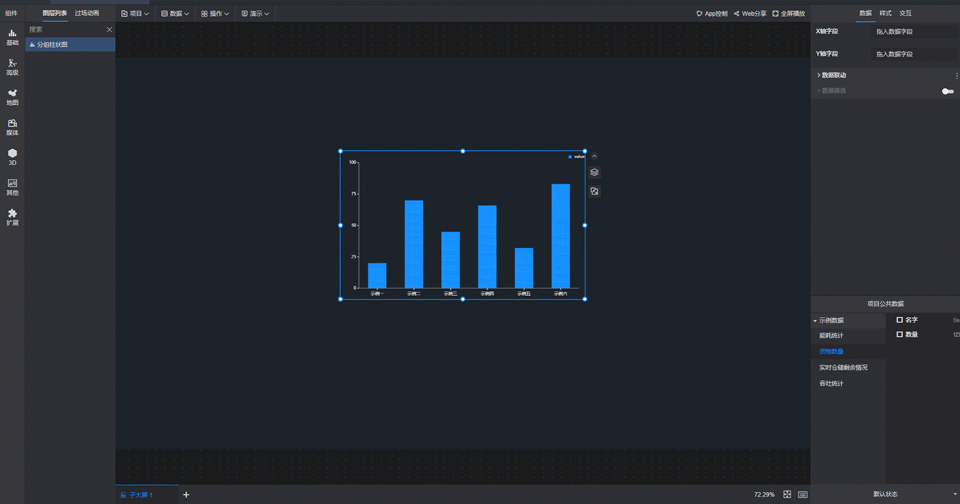Open the 数据 dropdown menu in toolbar
The image size is (960, 504).
(x=174, y=13)
